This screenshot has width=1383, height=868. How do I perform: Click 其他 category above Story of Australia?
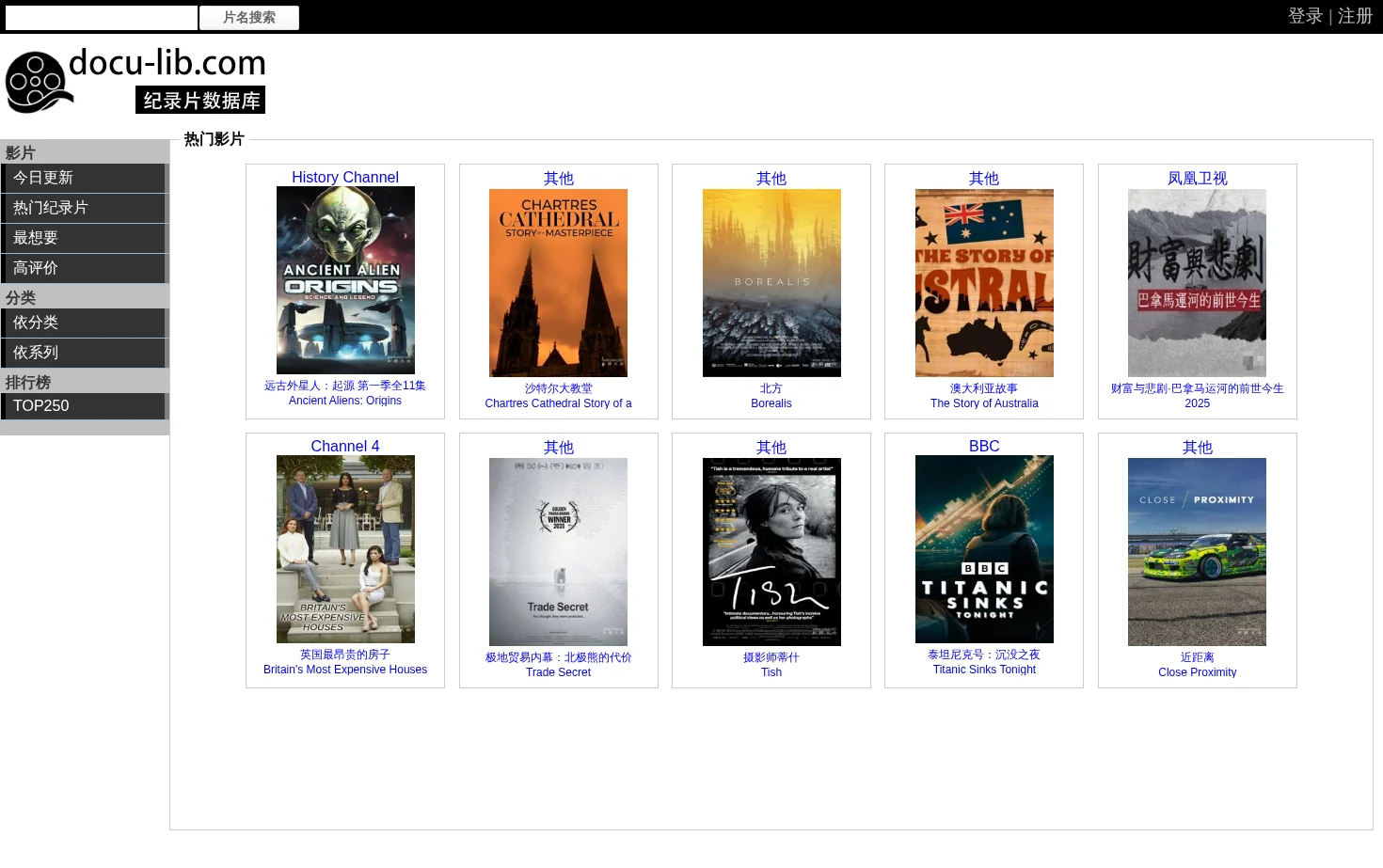[x=984, y=179]
